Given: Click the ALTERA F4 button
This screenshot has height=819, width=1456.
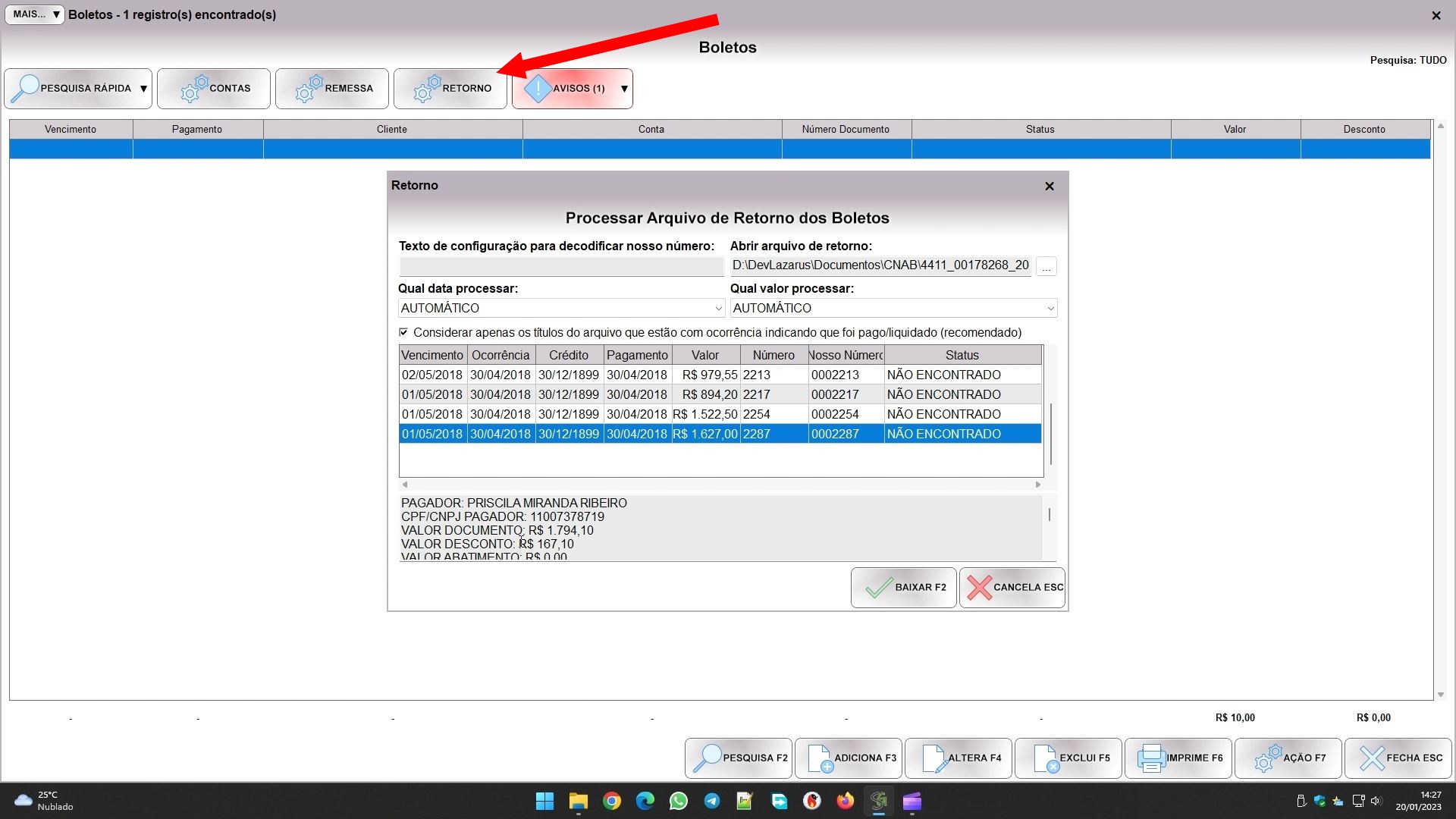Looking at the screenshot, I should [x=959, y=758].
